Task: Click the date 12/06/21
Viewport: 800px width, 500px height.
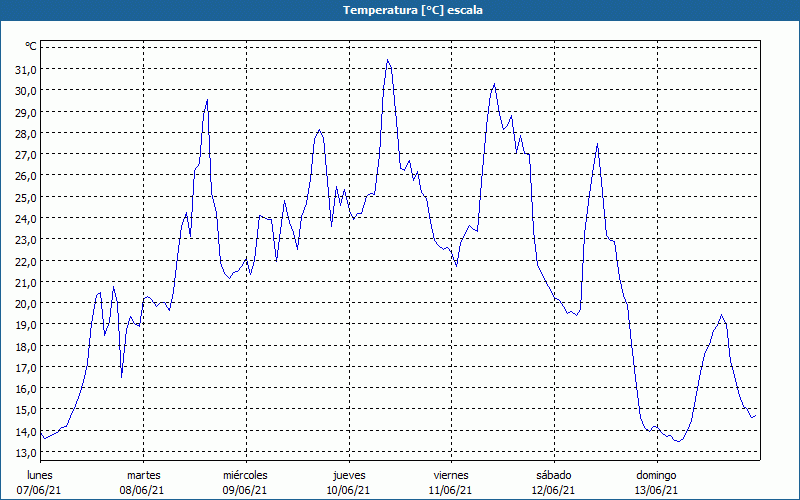Action: (x=553, y=490)
